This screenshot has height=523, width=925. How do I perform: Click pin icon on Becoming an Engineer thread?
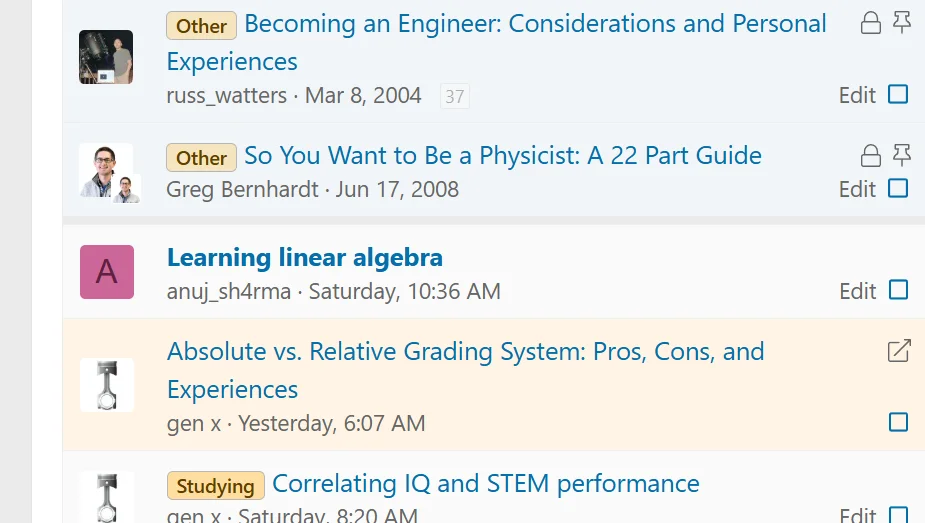point(901,22)
